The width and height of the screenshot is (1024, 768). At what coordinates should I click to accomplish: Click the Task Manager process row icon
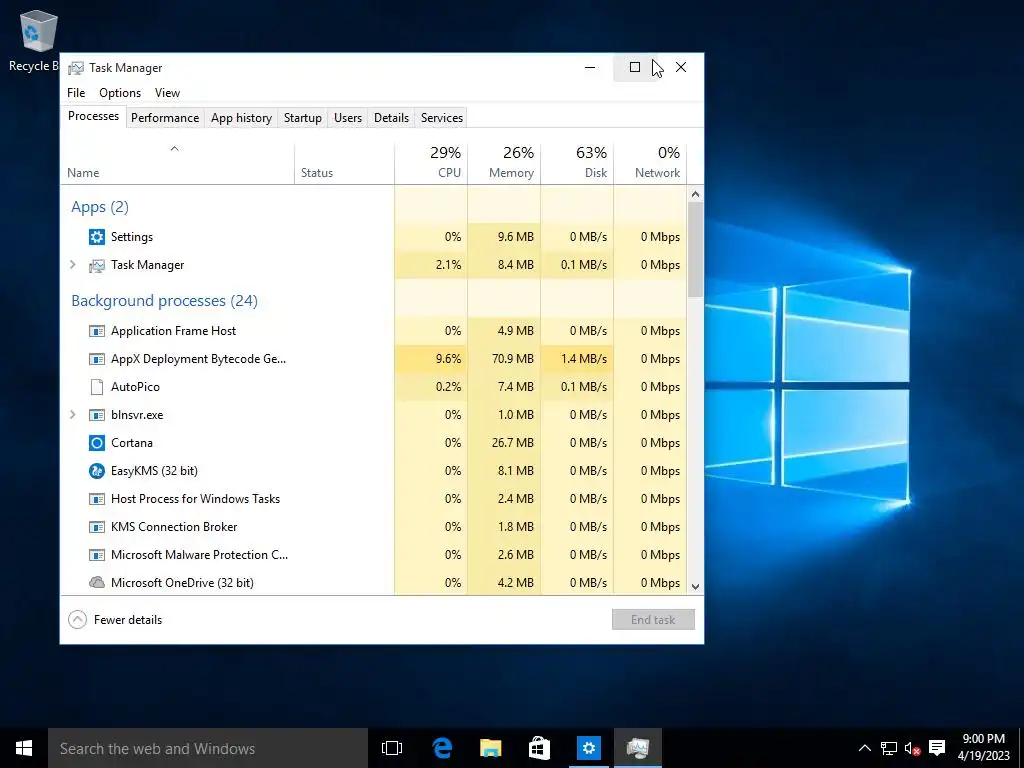click(x=97, y=265)
